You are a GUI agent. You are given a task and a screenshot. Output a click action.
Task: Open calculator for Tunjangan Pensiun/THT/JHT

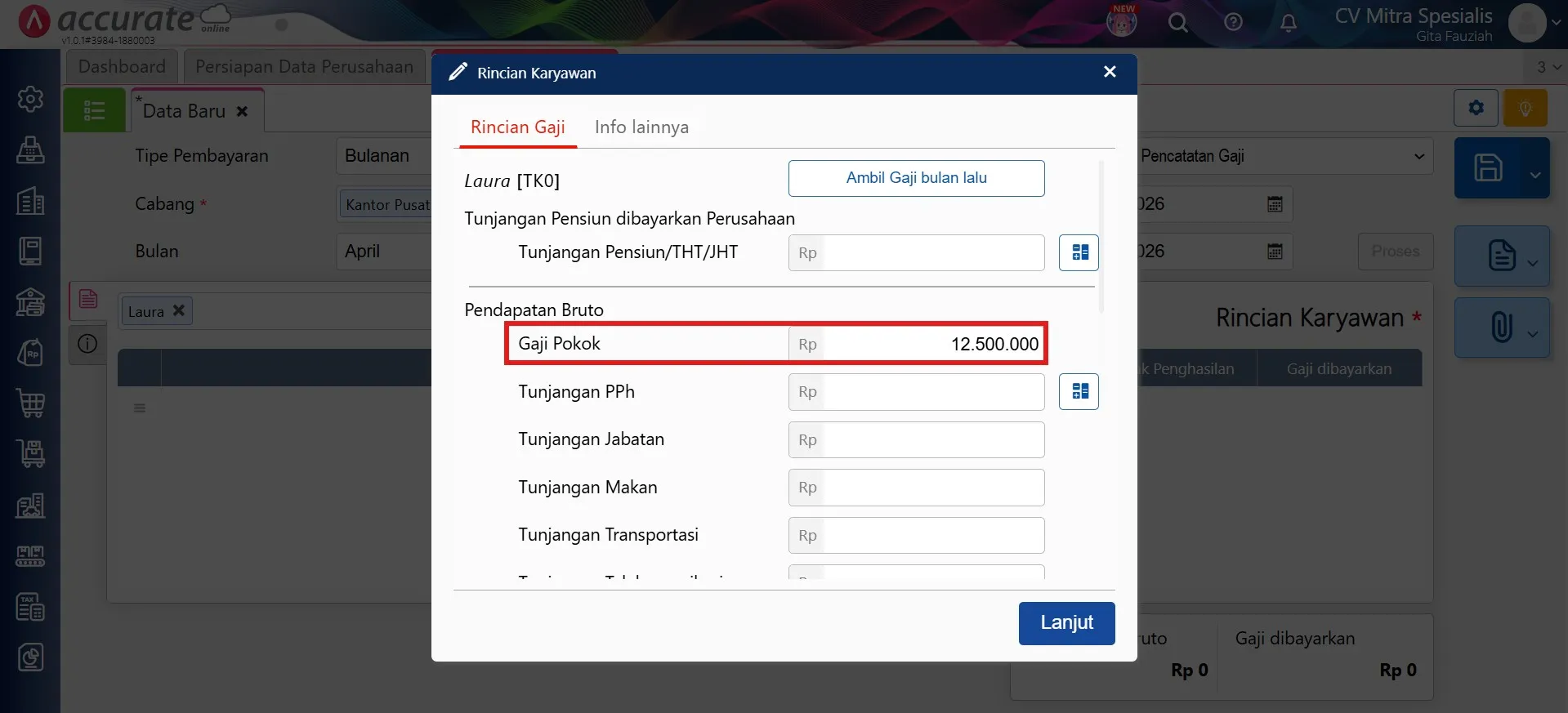[1079, 252]
